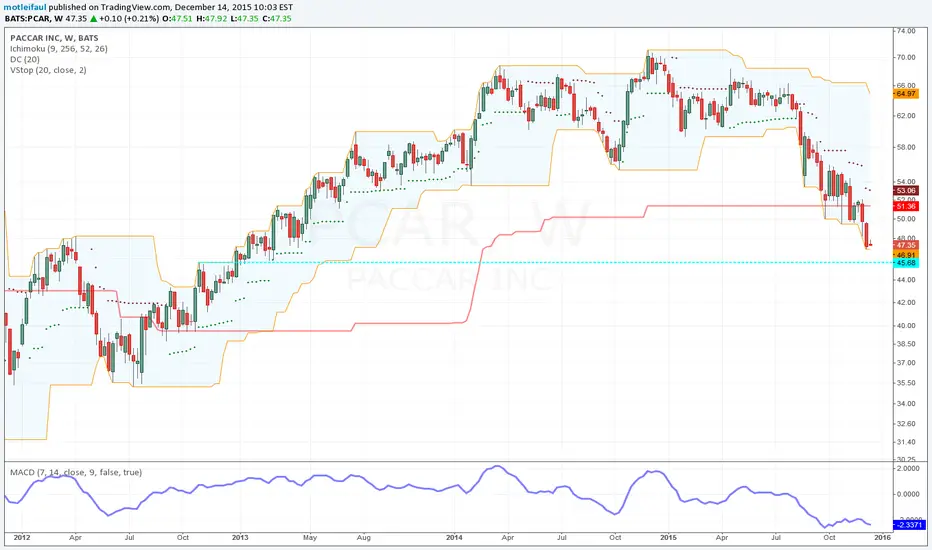Click the 2012 label on time axis
Screen dimensions: 932x550
21,538
